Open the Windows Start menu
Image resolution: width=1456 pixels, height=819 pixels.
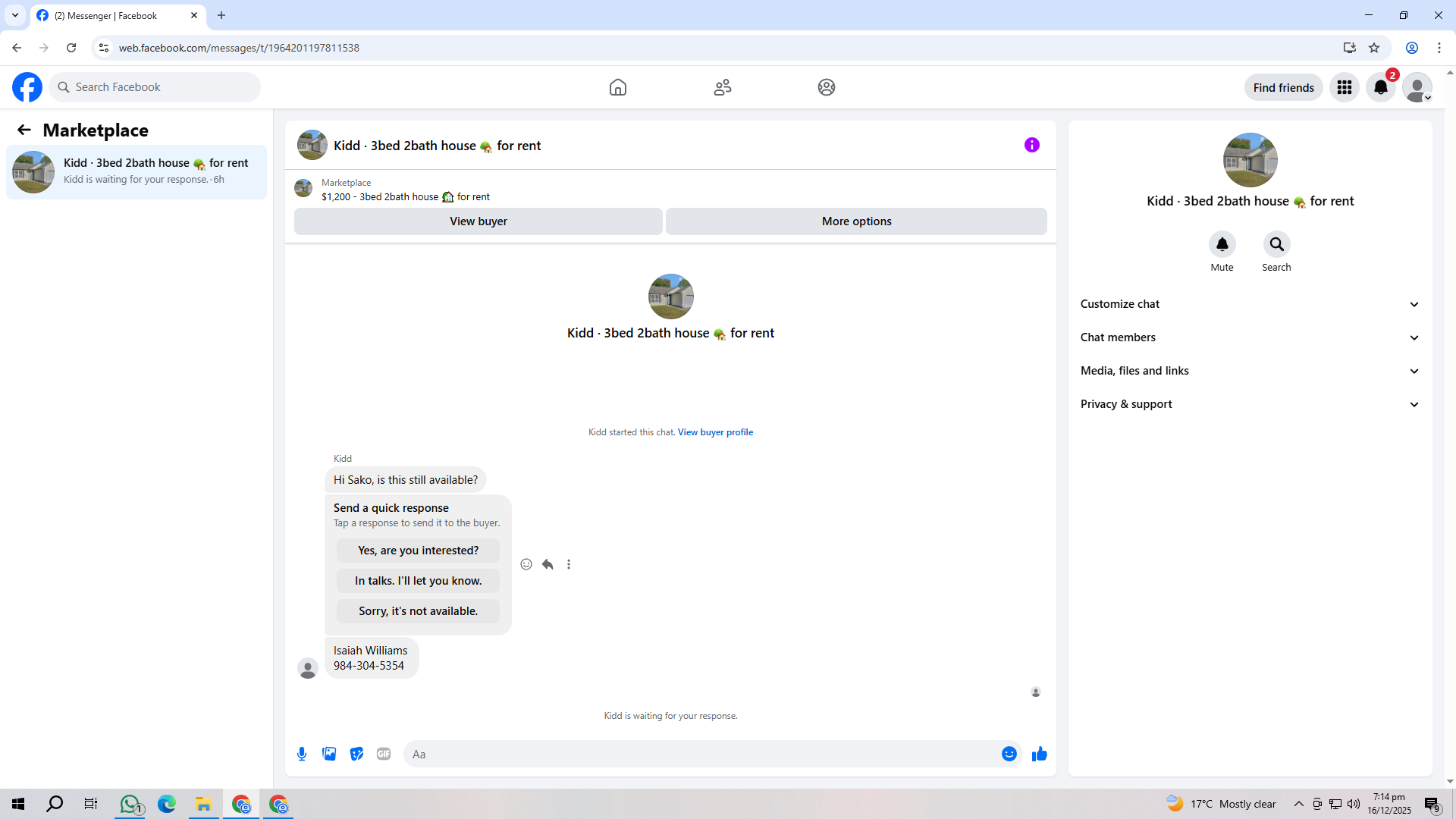pos(18,804)
